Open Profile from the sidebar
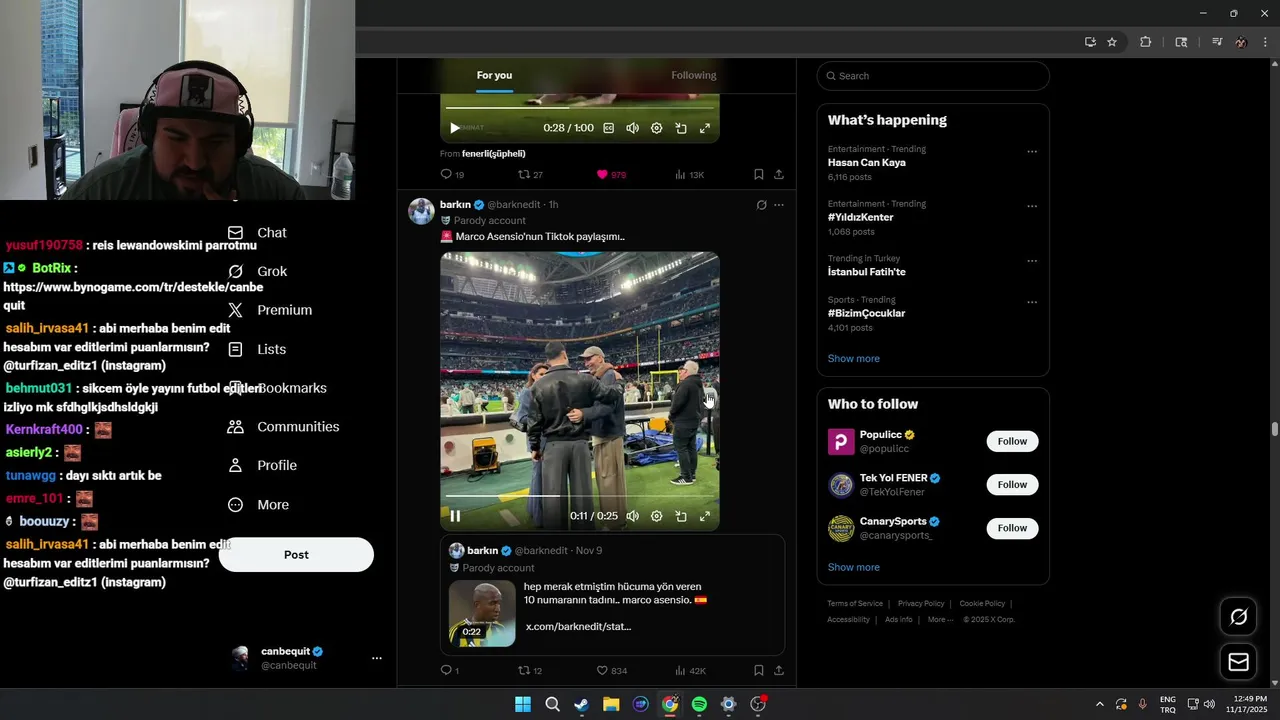This screenshot has width=1280, height=720. [262, 466]
